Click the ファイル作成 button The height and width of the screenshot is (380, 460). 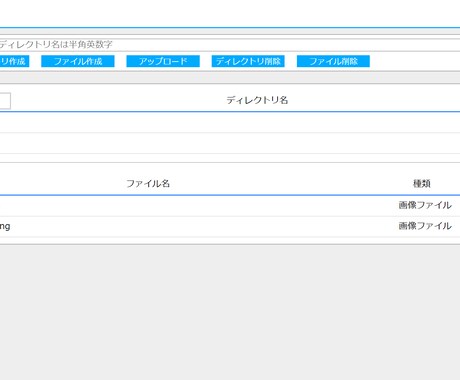coord(78,61)
